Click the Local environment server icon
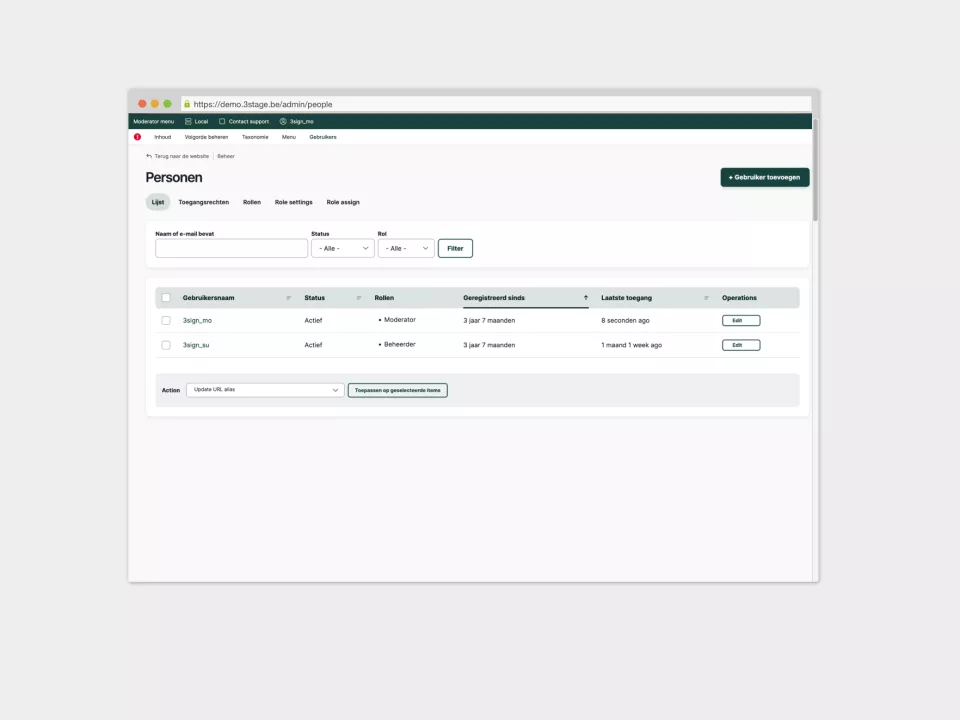The width and height of the screenshot is (960, 720). click(188, 121)
